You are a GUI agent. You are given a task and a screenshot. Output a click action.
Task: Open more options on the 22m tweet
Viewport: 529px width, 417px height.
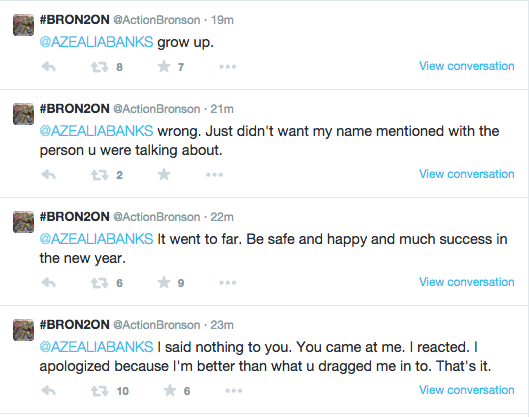coord(227,283)
